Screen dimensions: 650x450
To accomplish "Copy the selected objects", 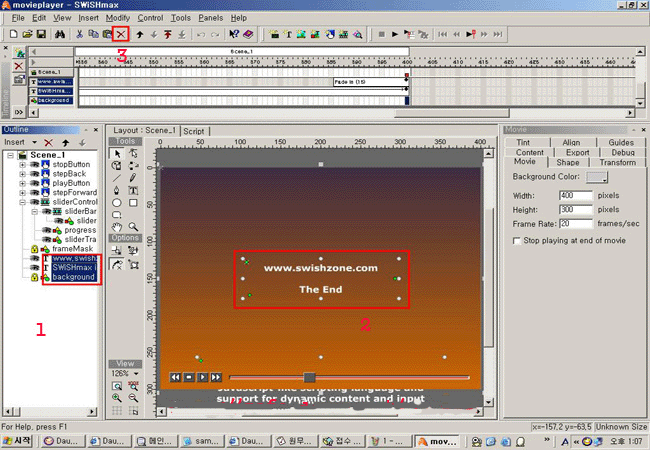I will pyautogui.click(x=93, y=34).
